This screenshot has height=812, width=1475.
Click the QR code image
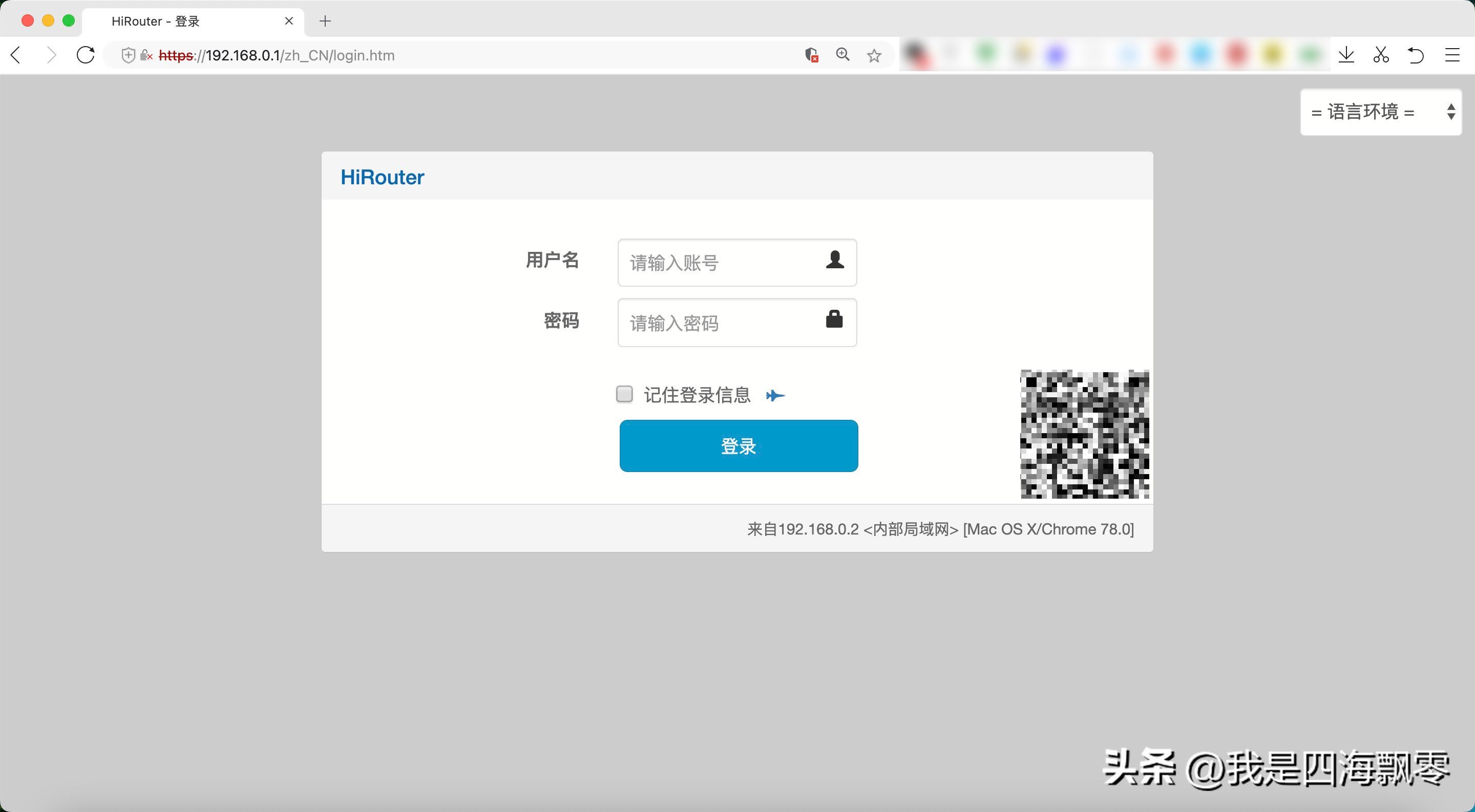[1085, 434]
